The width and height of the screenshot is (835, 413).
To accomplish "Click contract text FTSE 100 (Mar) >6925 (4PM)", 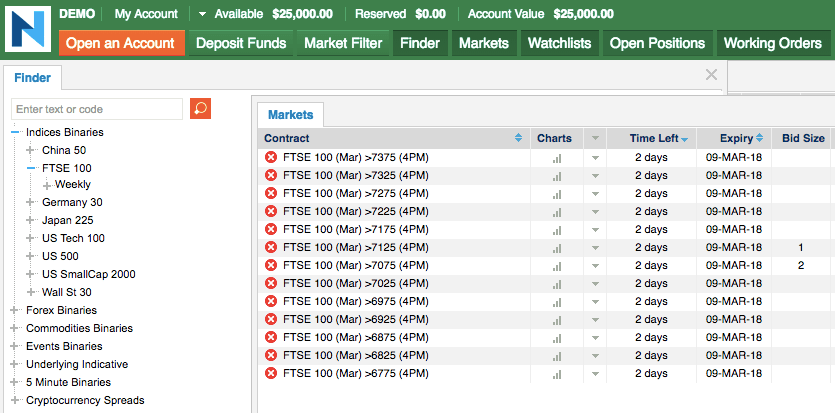I will click(356, 319).
